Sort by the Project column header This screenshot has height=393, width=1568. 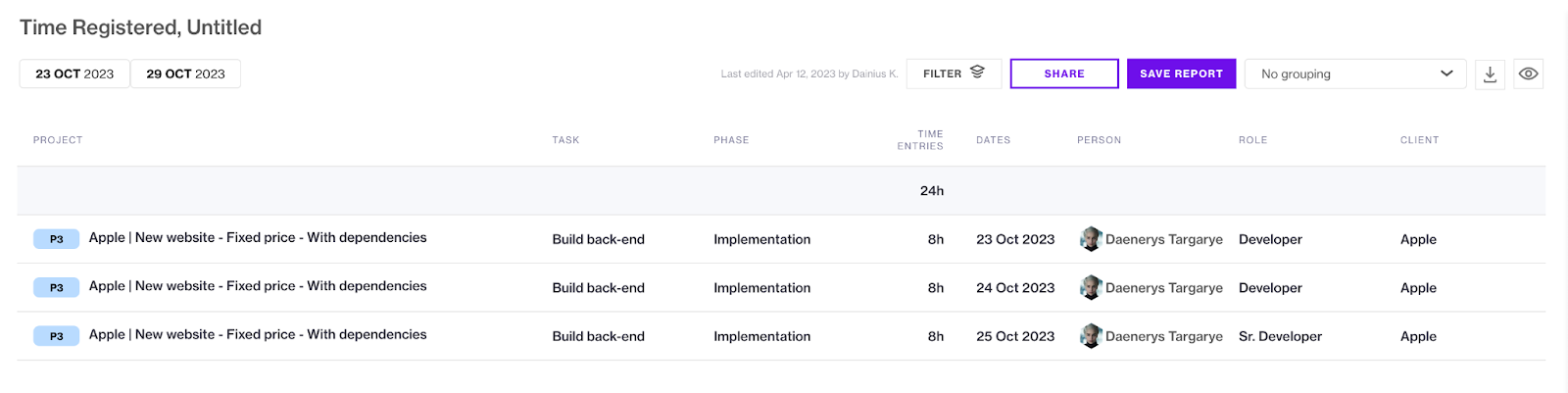(x=58, y=140)
